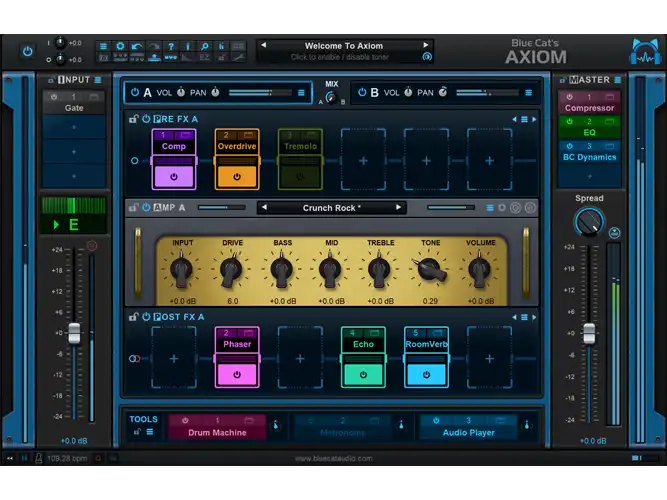
Task: Click 'Click to enable / disable tuner' text
Action: click(x=339, y=57)
